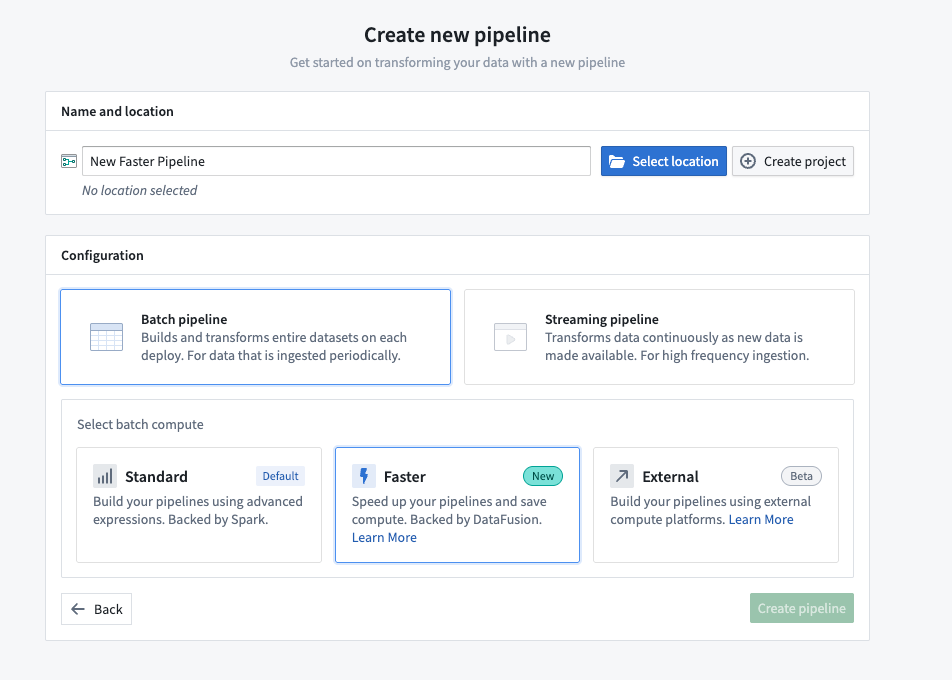
Task: Click the folder icon inside Select location button
Action: tap(618, 160)
